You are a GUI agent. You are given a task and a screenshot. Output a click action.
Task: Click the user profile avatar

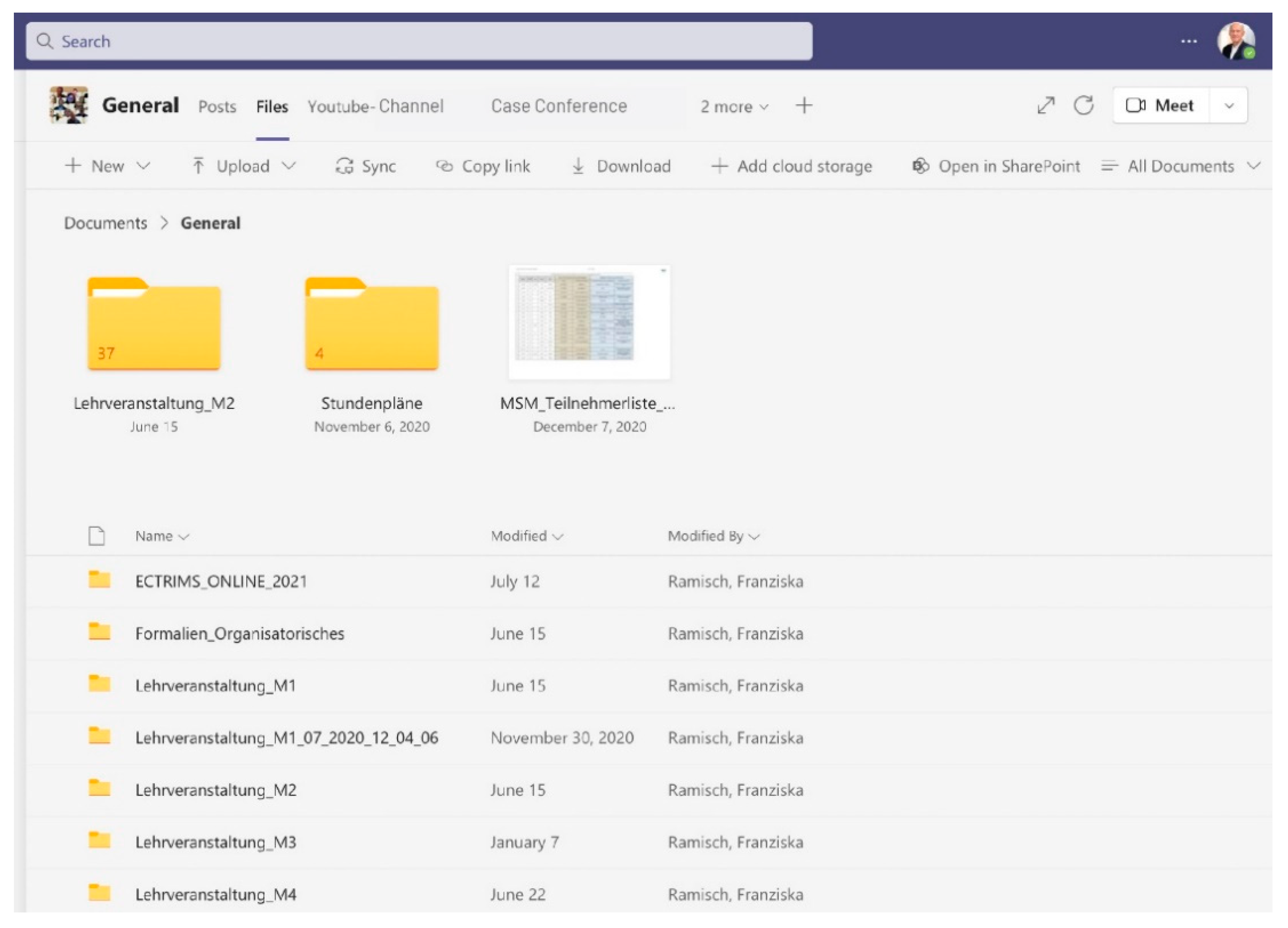coord(1236,42)
